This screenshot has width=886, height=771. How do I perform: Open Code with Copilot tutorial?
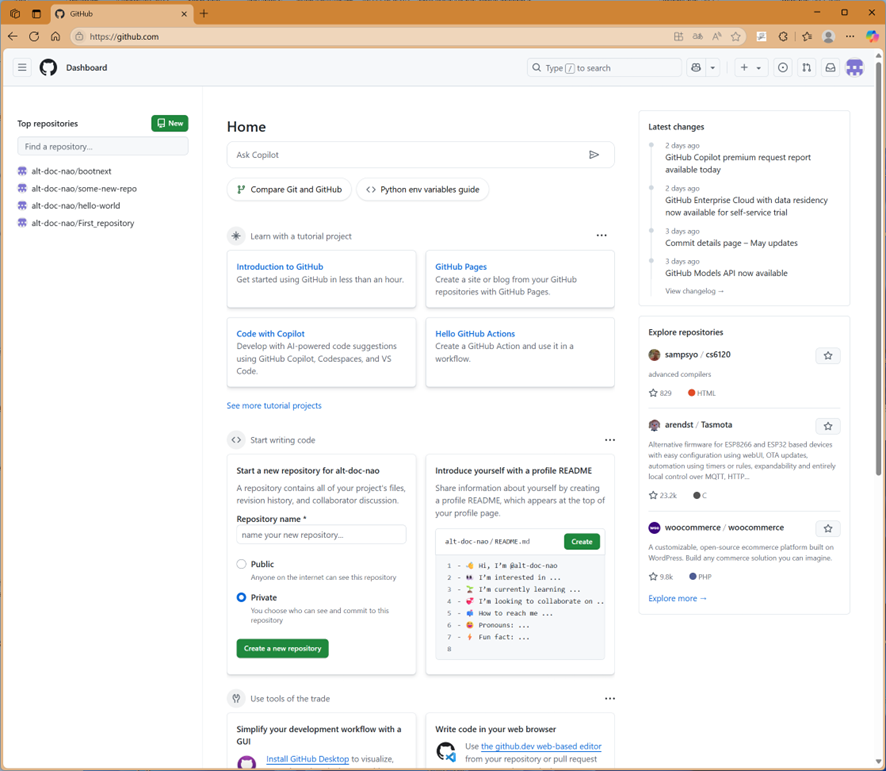coord(270,334)
